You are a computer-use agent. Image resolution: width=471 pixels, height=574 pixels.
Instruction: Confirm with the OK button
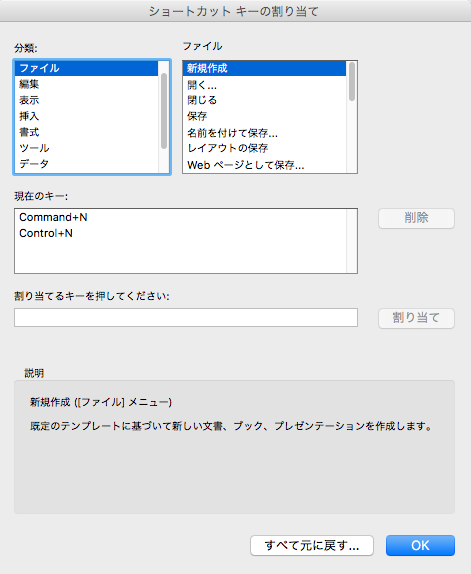click(x=420, y=545)
